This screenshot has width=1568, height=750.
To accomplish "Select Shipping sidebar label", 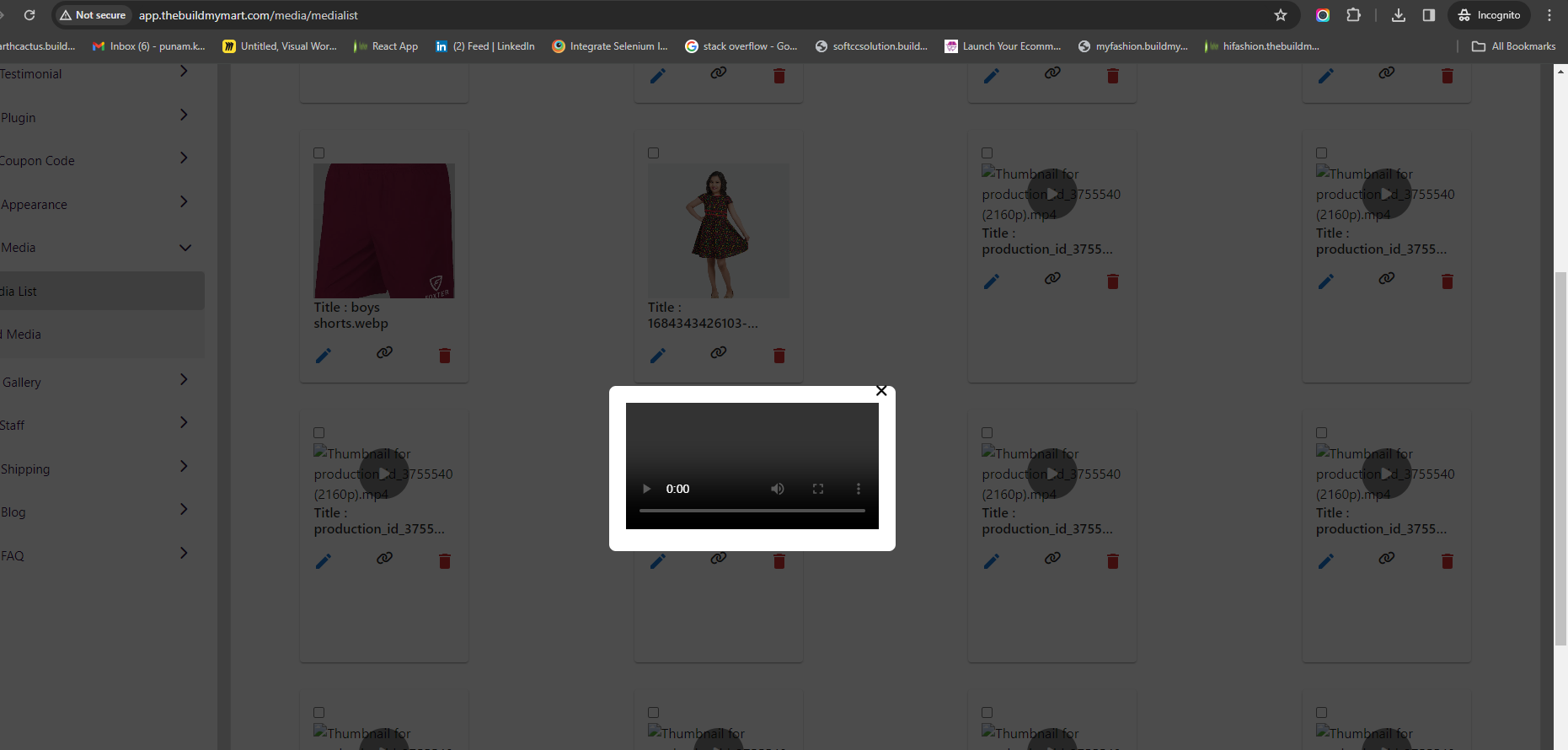I will (x=24, y=469).
